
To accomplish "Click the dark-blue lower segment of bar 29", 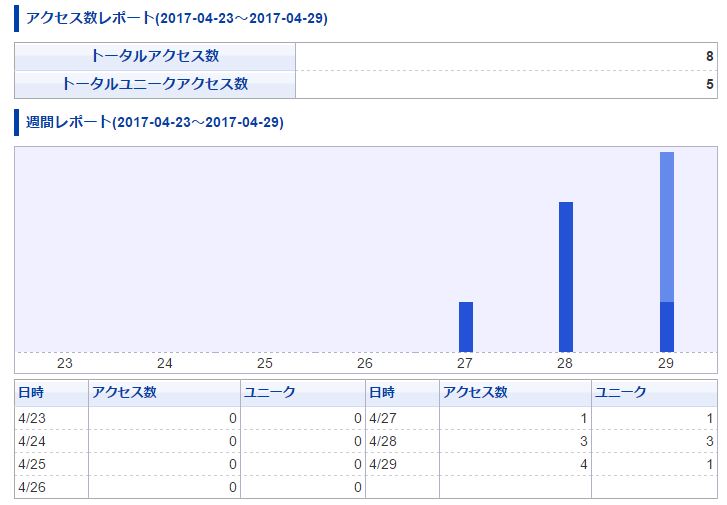I will 667,327.
